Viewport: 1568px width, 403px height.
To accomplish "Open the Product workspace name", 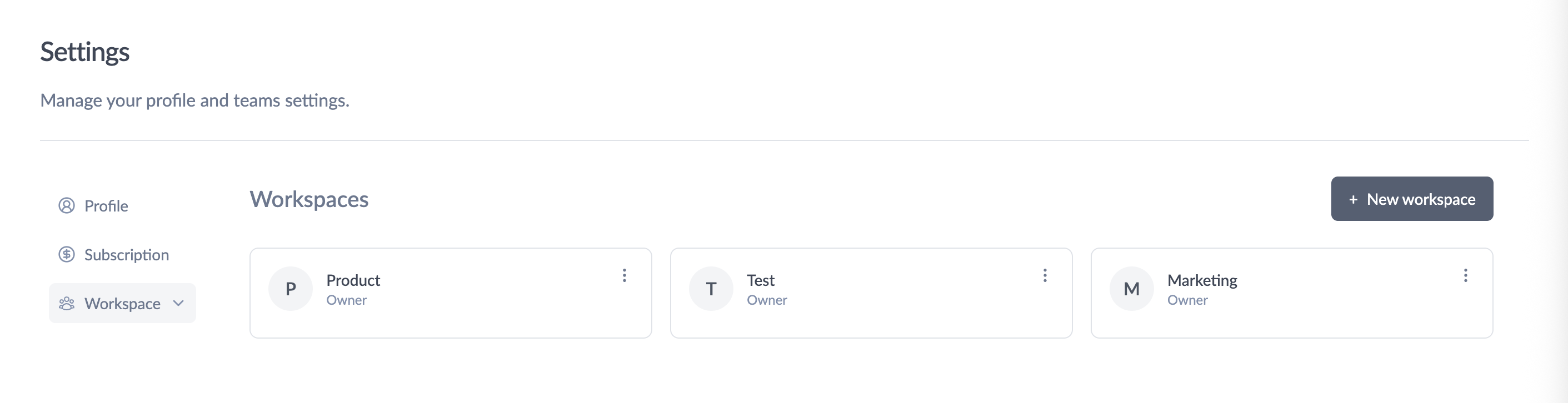I will (353, 280).
